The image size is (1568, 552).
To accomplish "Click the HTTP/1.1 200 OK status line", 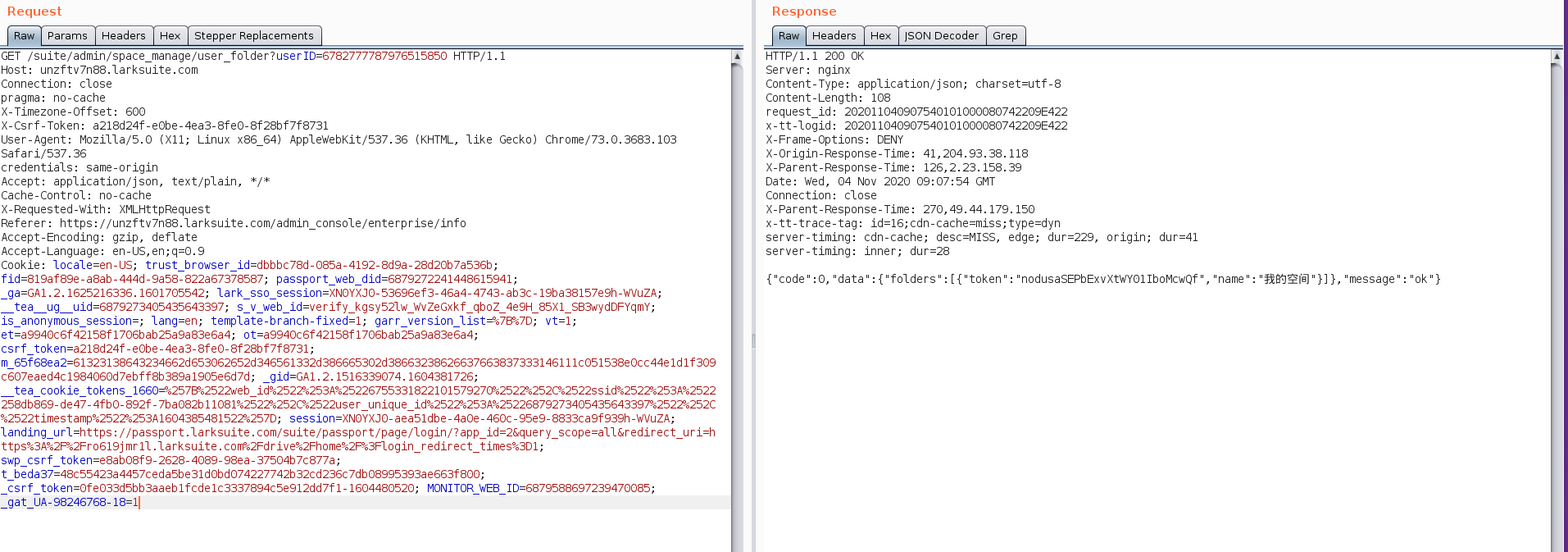I will [x=814, y=57].
